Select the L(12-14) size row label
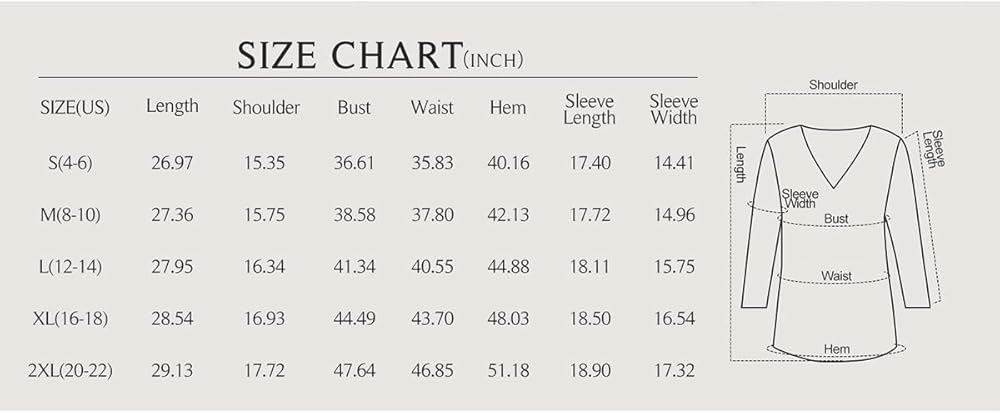1000x413 pixels. pyautogui.click(x=70, y=267)
